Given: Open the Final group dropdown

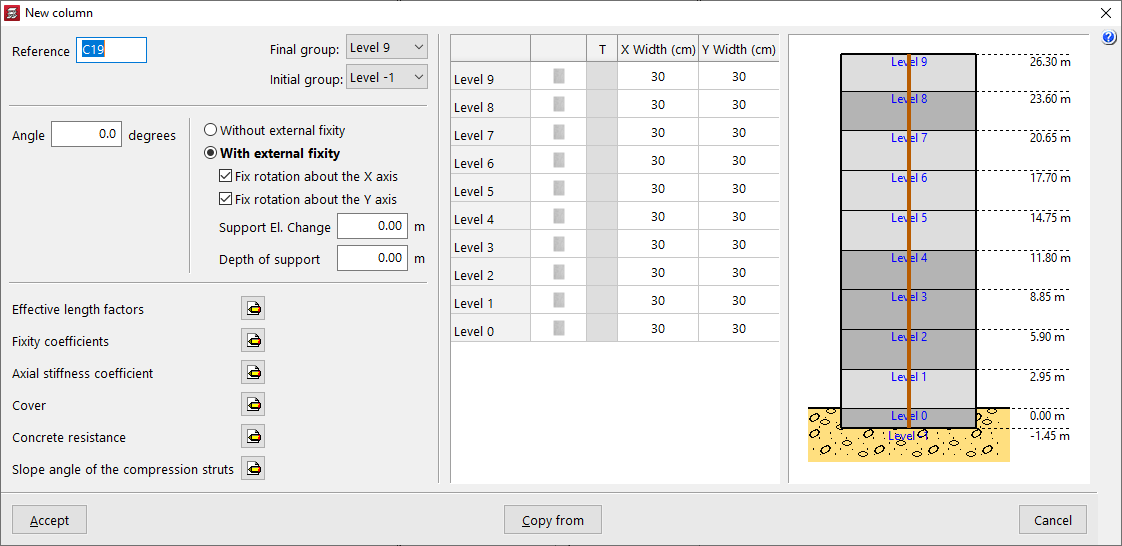Looking at the screenshot, I should (x=386, y=48).
